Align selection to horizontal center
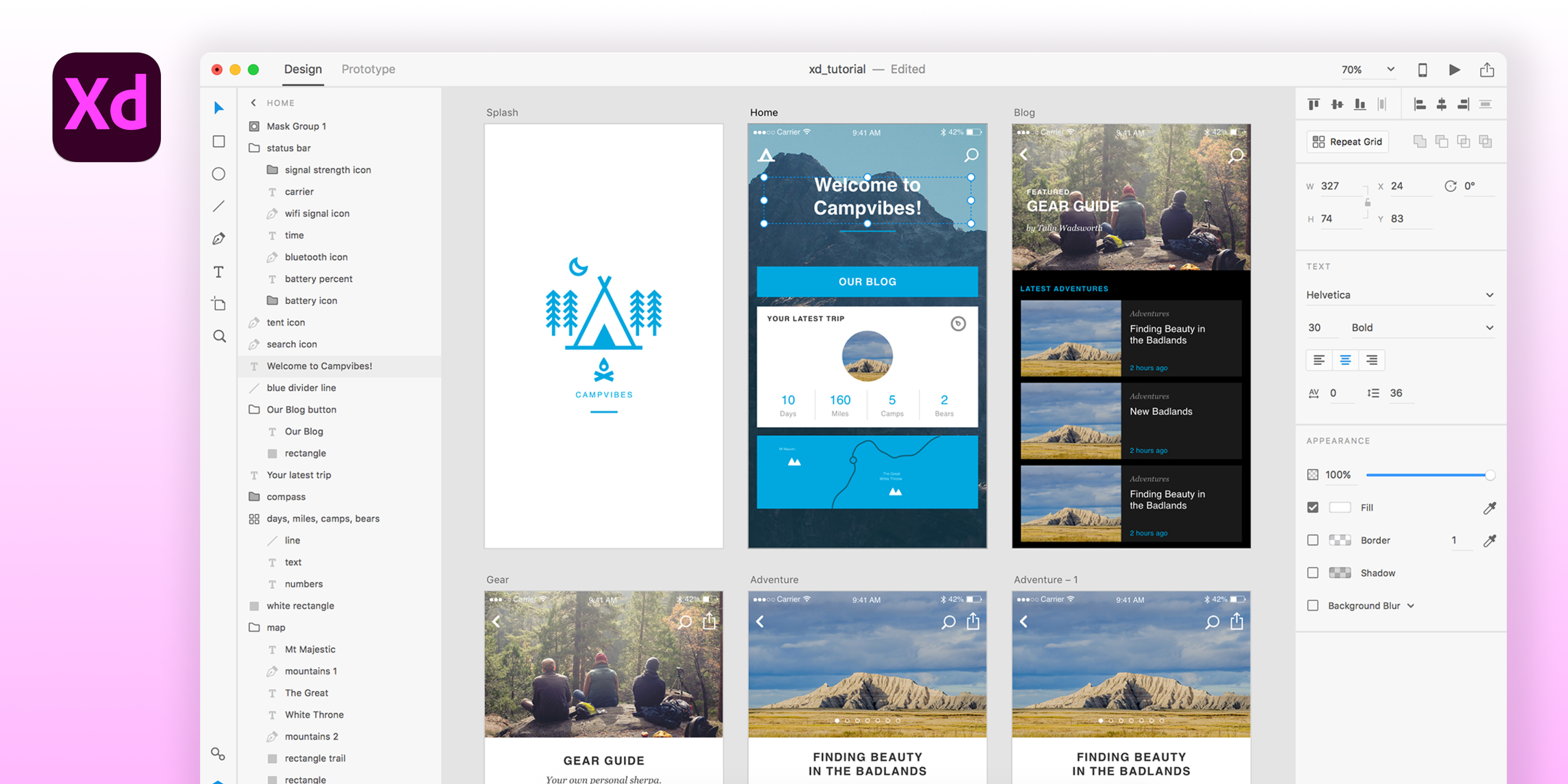Viewport: 1568px width, 784px height. [1442, 105]
